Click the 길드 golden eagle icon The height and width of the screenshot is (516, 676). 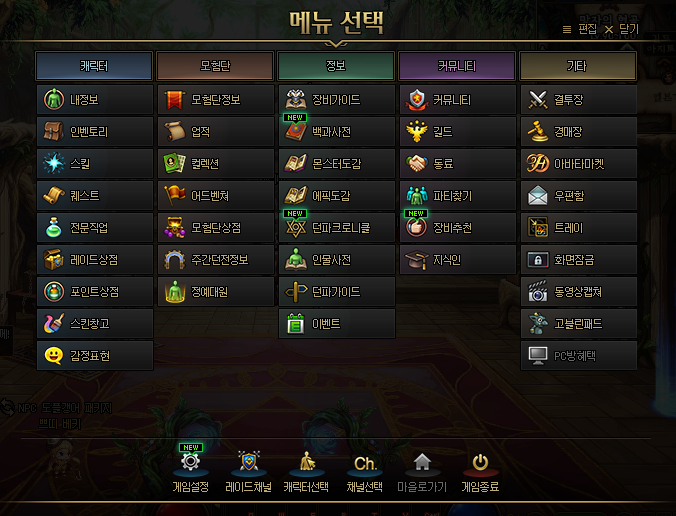tap(416, 131)
